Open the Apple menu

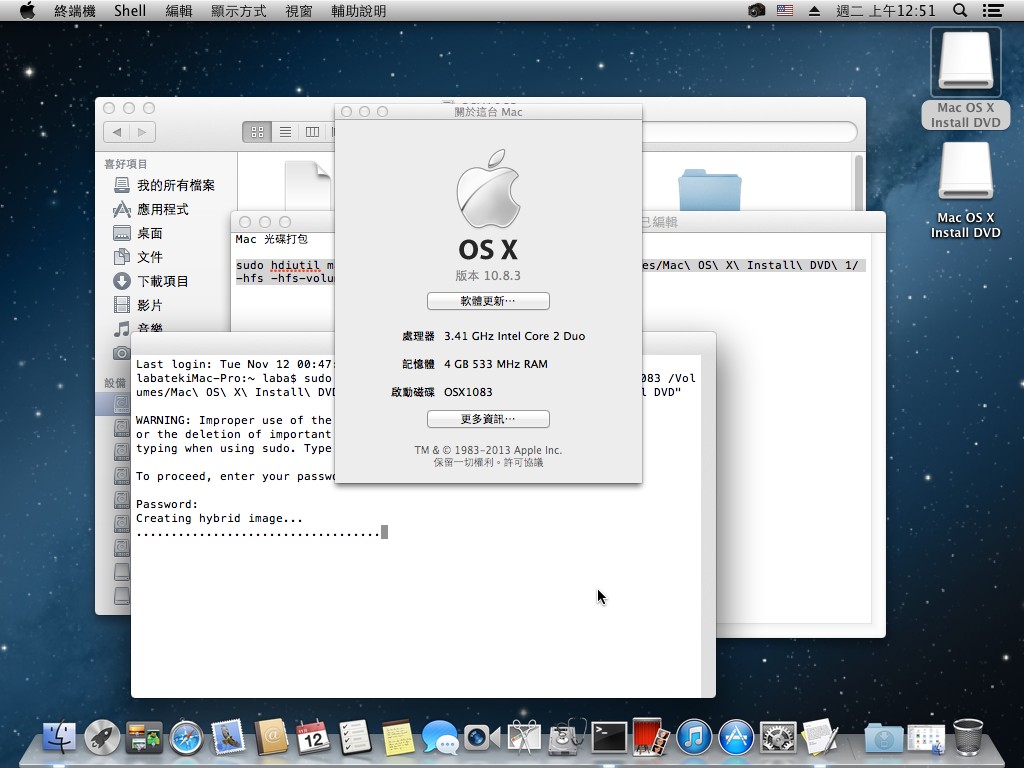point(27,10)
